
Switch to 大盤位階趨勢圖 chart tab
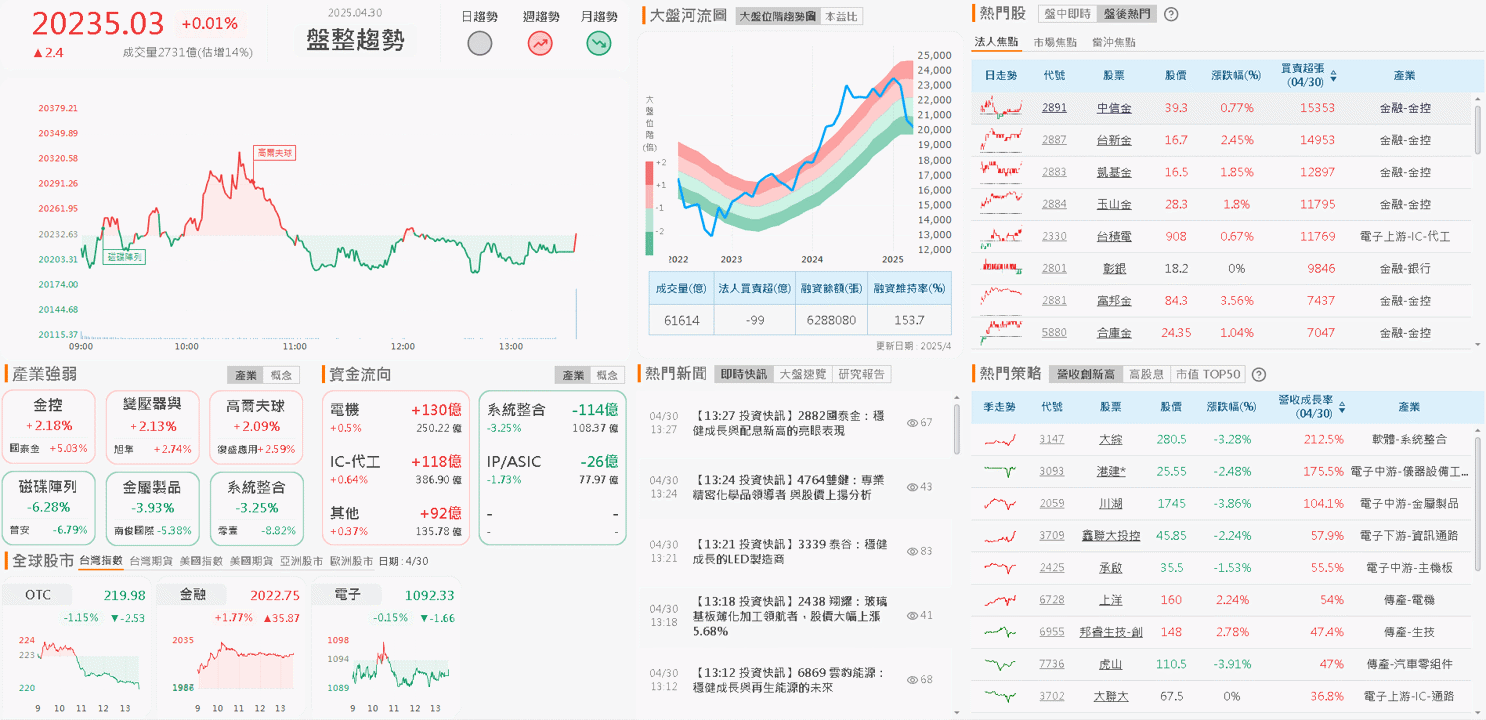click(776, 16)
